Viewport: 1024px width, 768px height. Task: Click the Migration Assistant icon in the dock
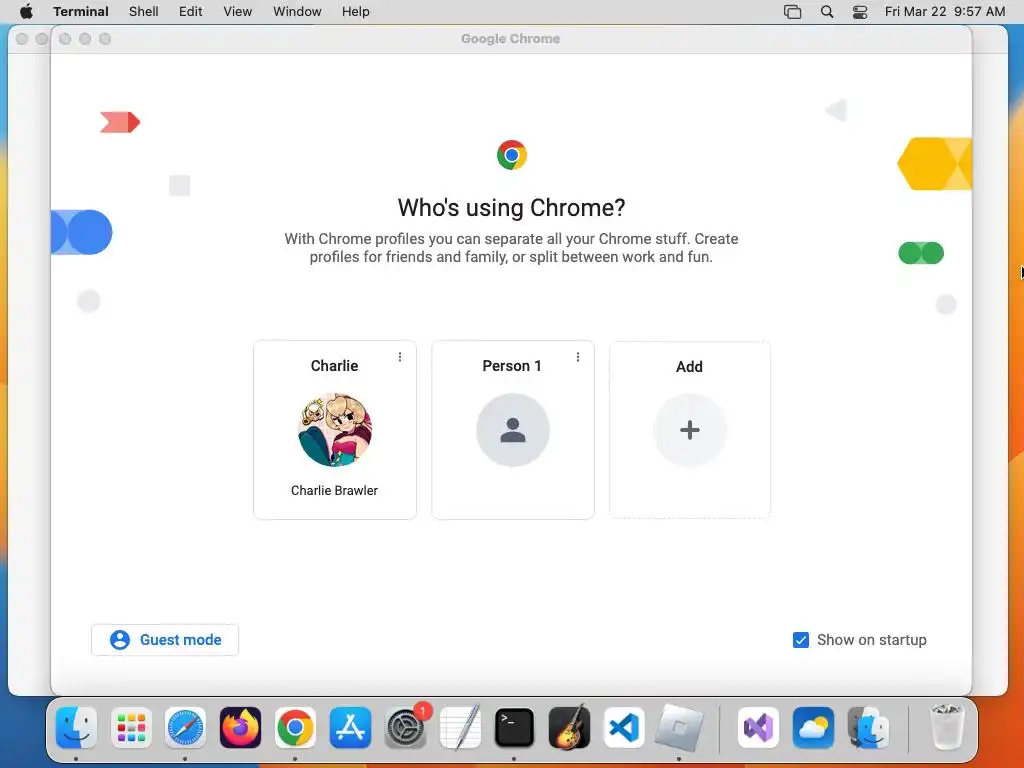(868, 728)
